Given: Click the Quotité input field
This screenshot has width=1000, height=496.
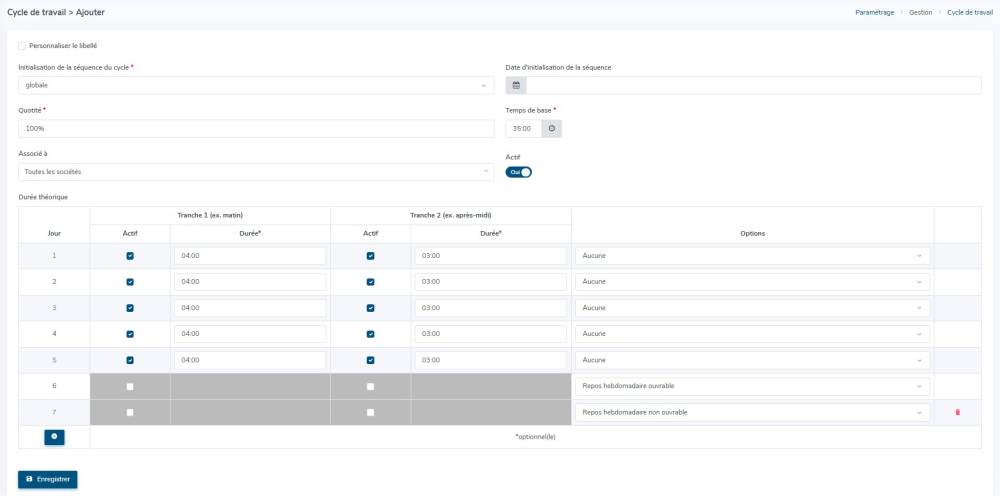Looking at the screenshot, I should pyautogui.click(x=255, y=129).
